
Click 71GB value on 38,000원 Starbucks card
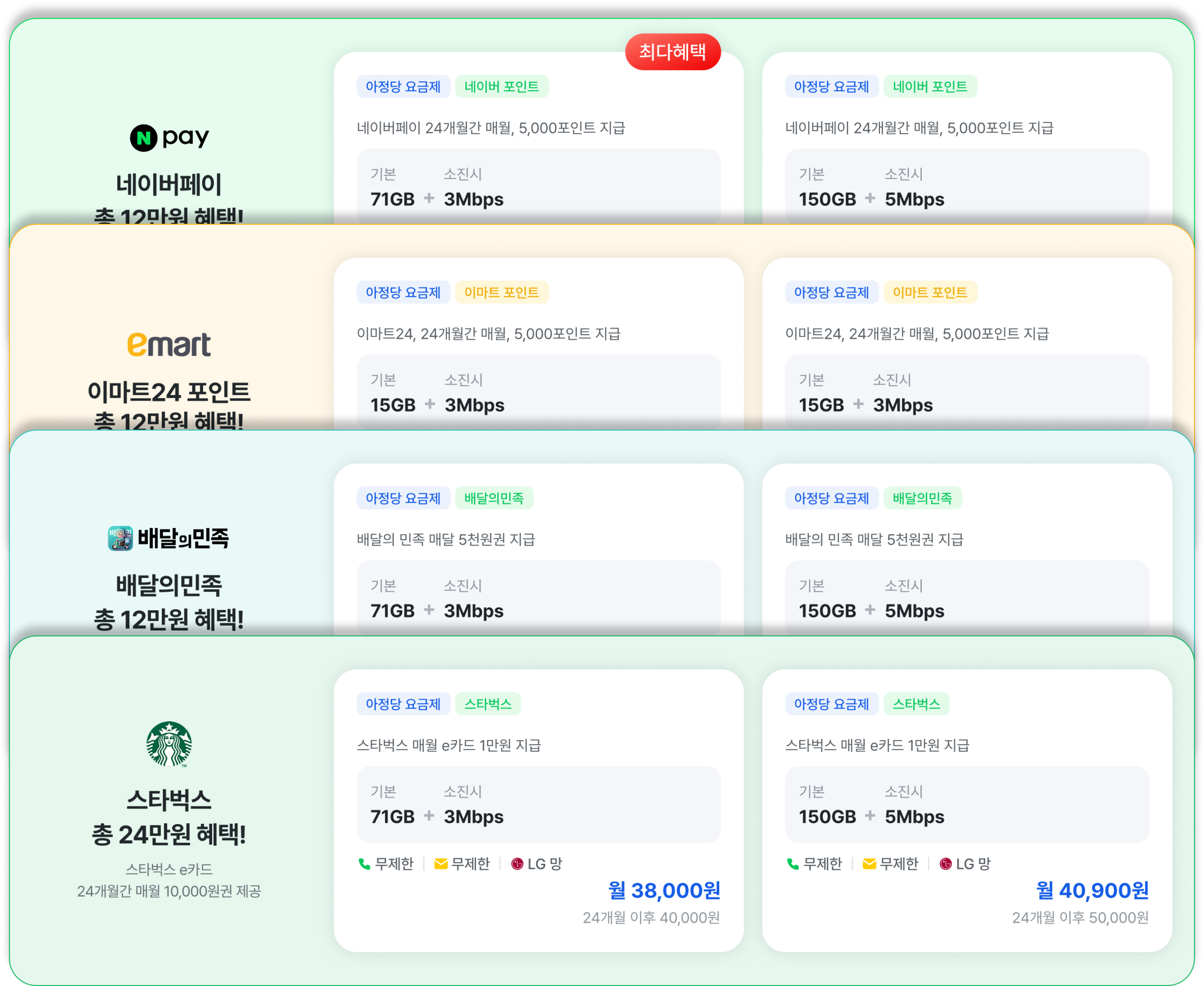coord(393,817)
